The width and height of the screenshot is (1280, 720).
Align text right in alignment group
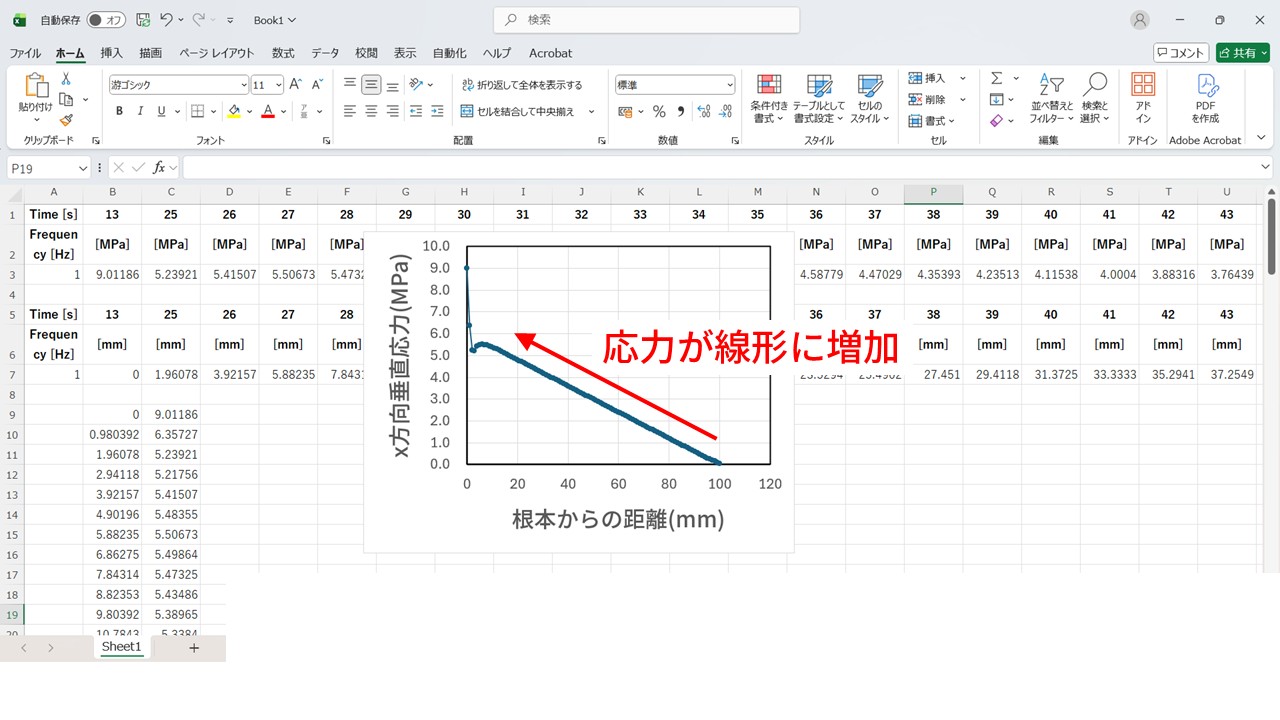(x=393, y=111)
